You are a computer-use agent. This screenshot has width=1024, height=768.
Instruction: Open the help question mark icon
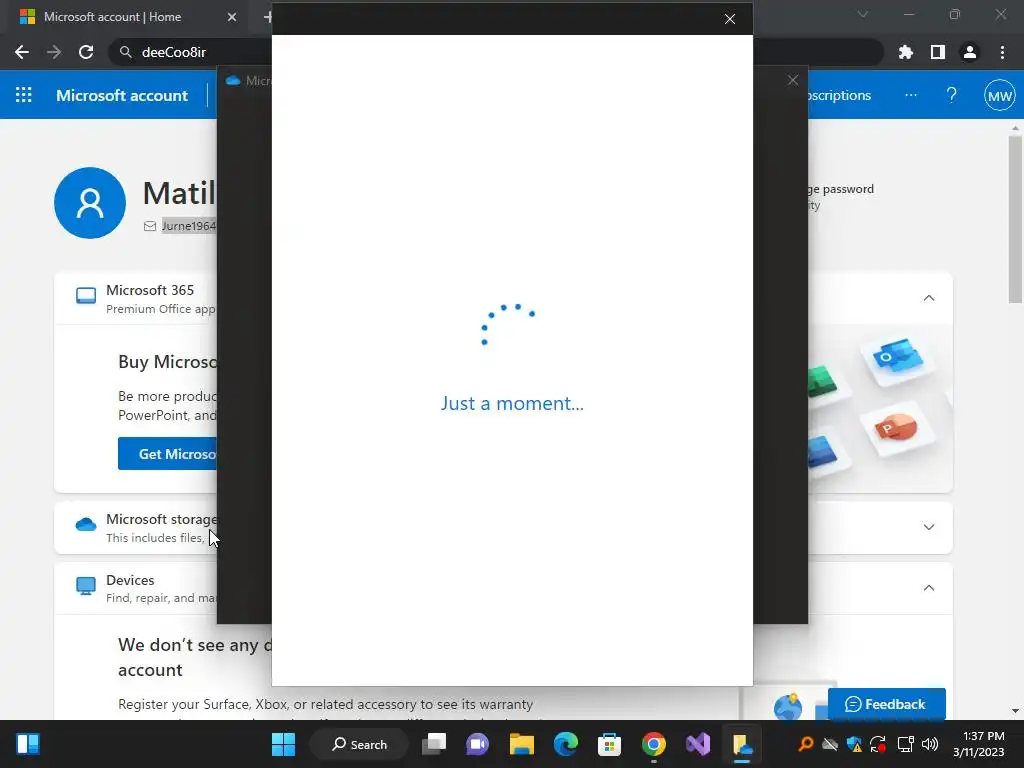[952, 95]
